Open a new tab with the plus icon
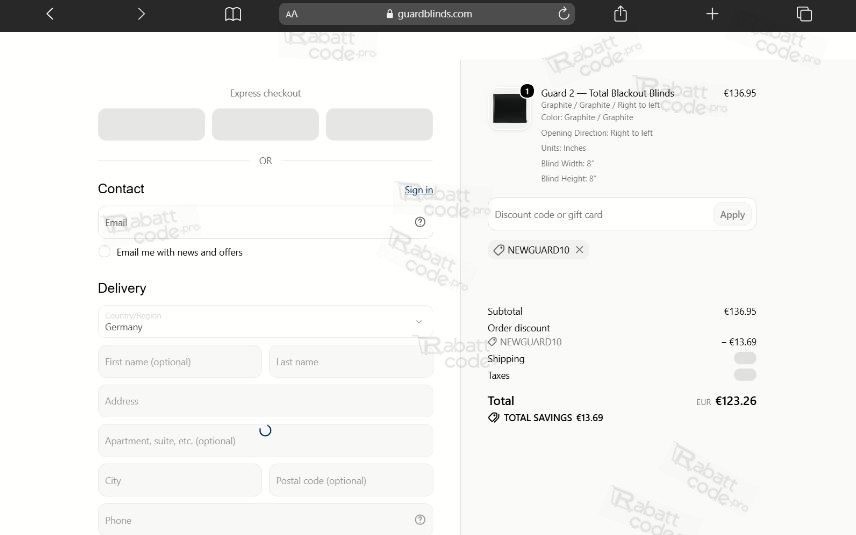This screenshot has width=856, height=535. pyautogui.click(x=712, y=14)
